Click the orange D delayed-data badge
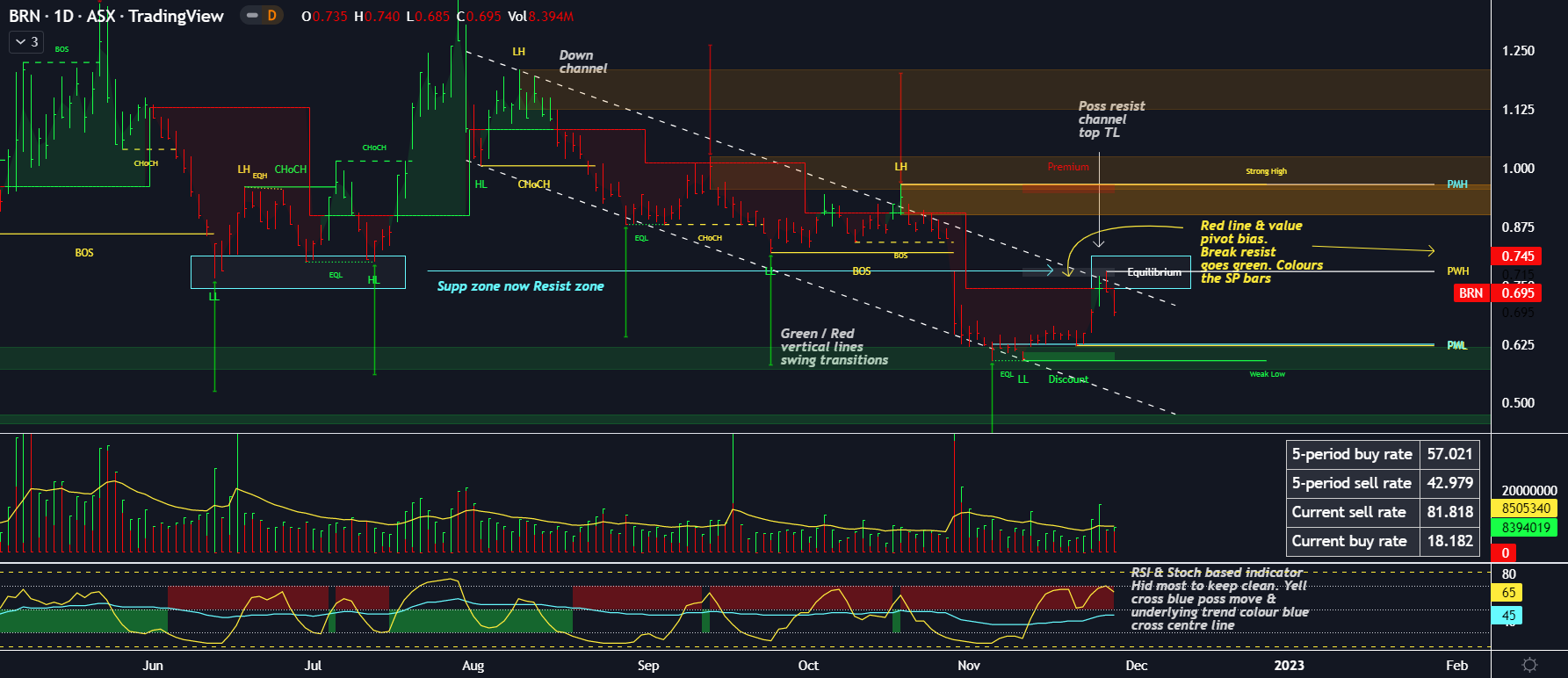The height and width of the screenshot is (678, 1568). coord(271,16)
